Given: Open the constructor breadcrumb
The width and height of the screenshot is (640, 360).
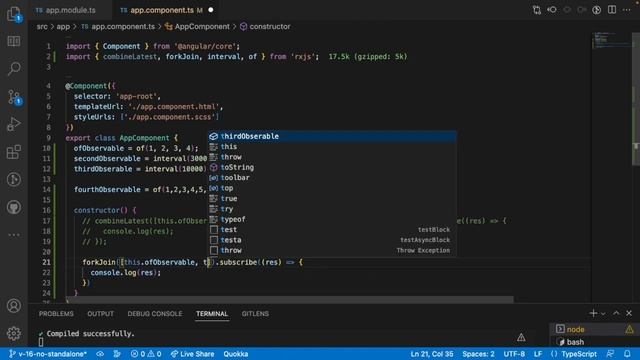Looking at the screenshot, I should pos(265,27).
